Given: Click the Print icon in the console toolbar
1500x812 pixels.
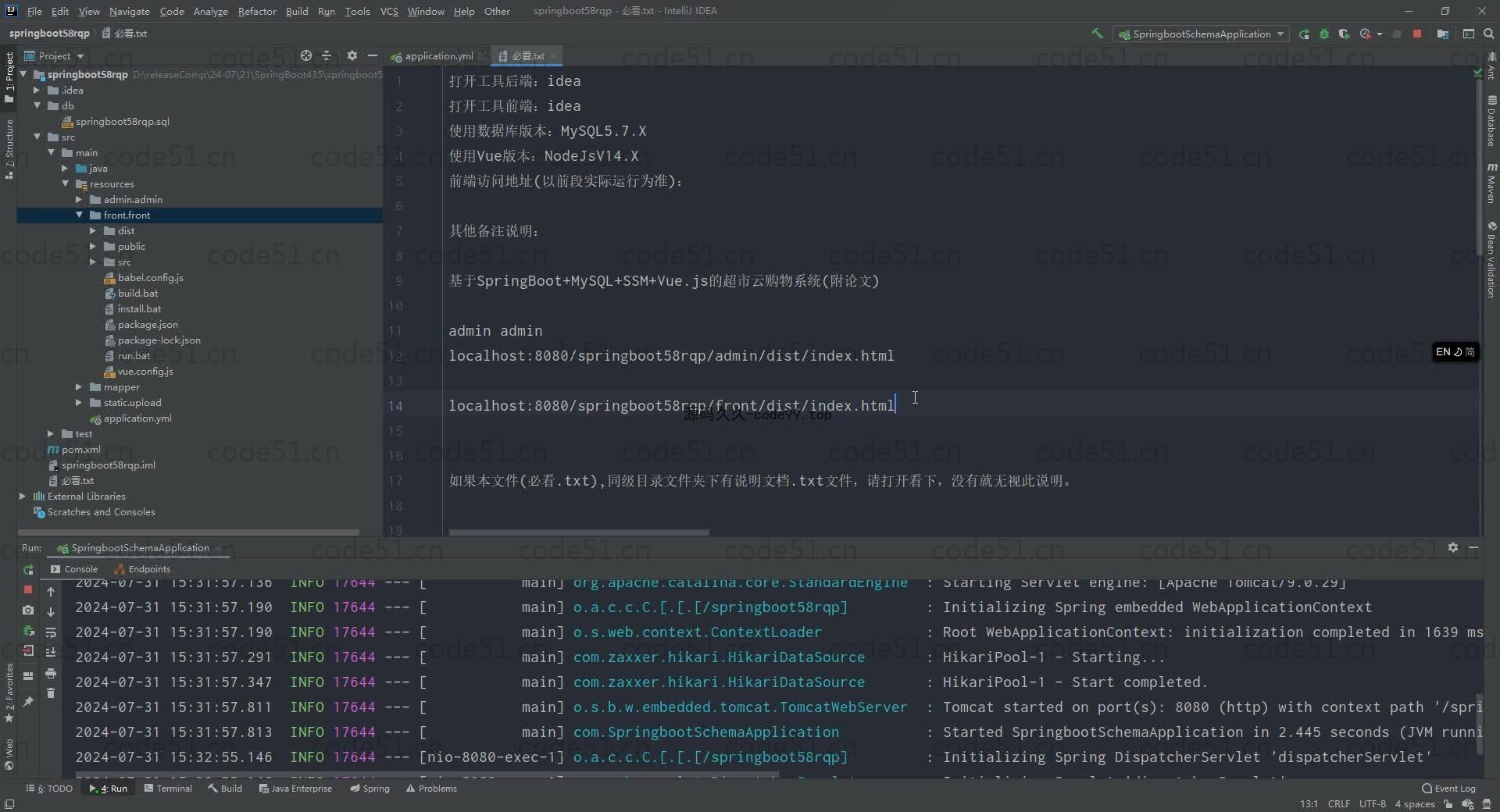Looking at the screenshot, I should [x=51, y=673].
